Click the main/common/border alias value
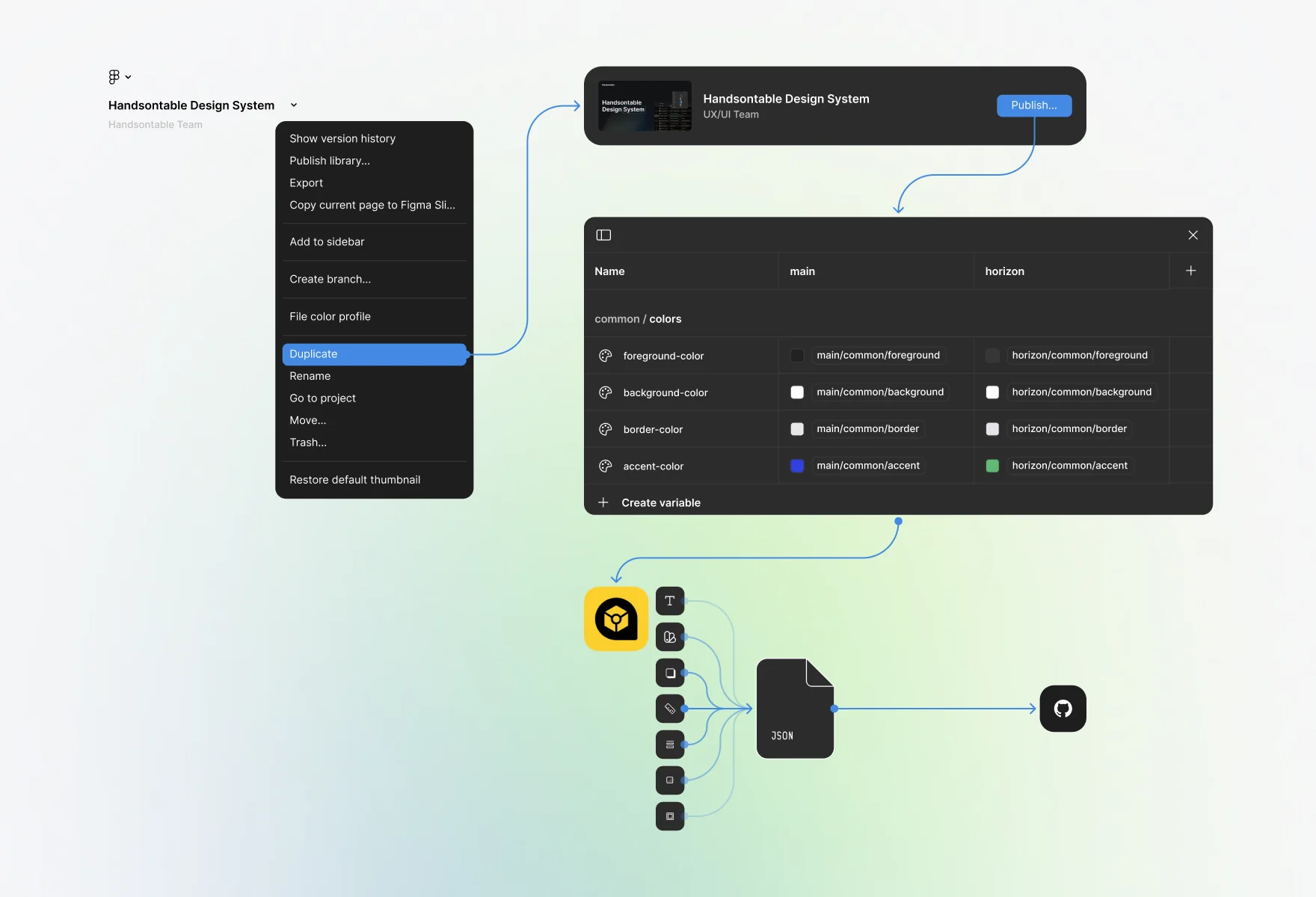 [x=868, y=429]
